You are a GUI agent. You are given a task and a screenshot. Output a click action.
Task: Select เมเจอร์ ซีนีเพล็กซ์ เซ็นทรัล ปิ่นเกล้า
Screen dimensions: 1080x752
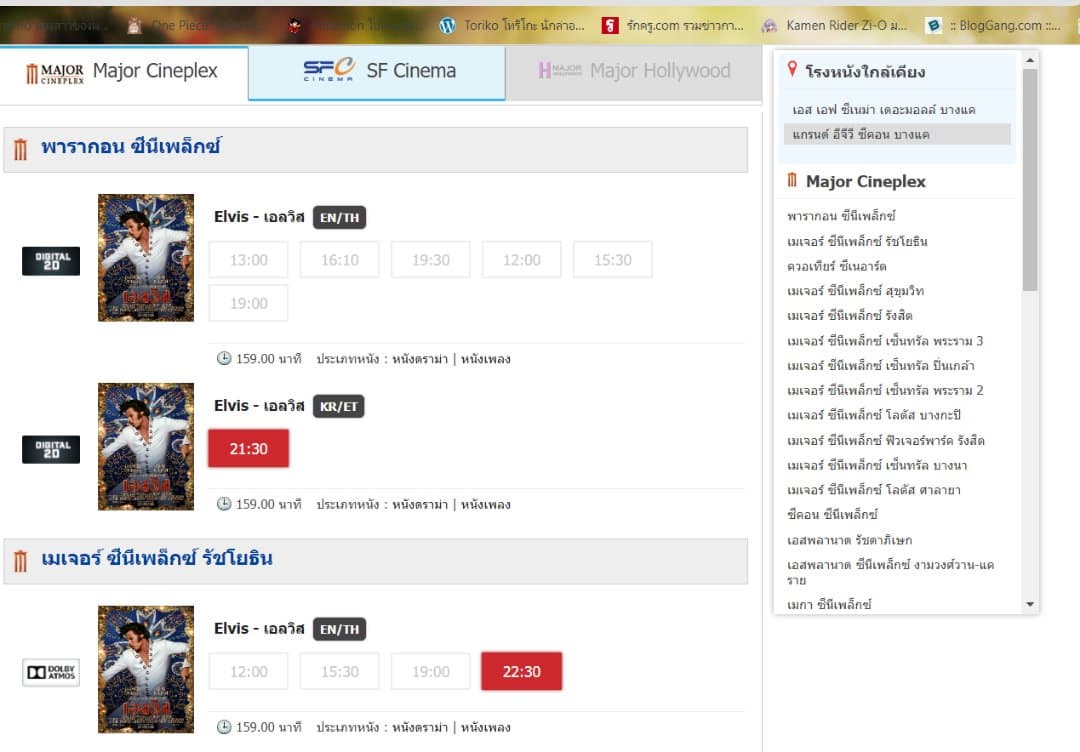881,366
